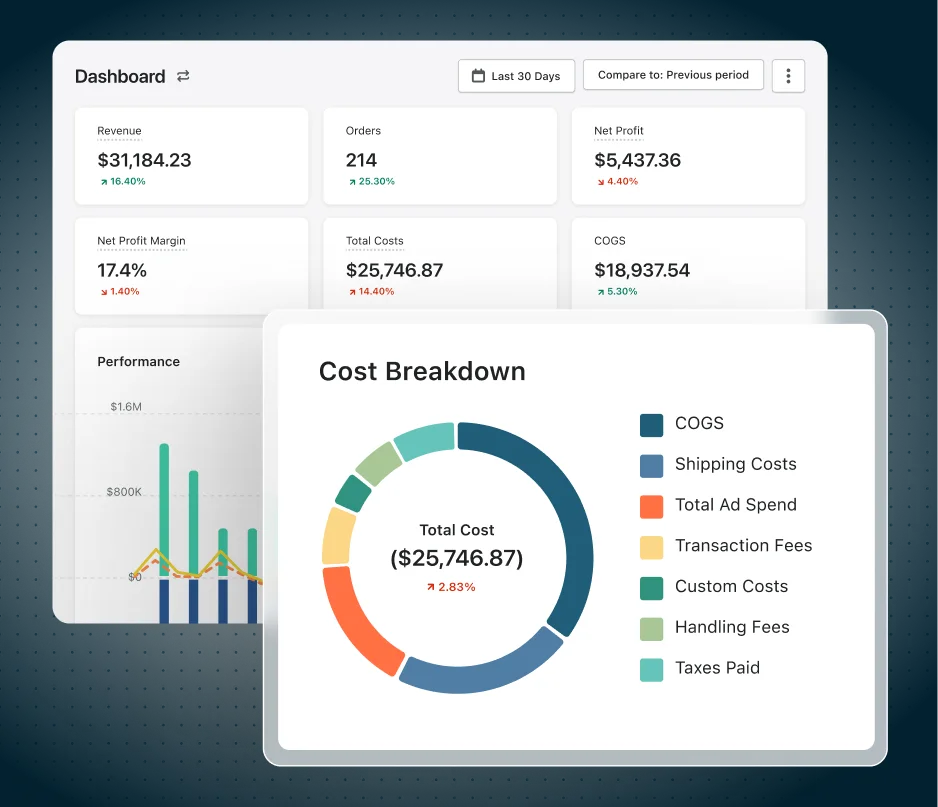
Task: Click the tallest green bar in Performance chart
Action: (x=164, y=508)
